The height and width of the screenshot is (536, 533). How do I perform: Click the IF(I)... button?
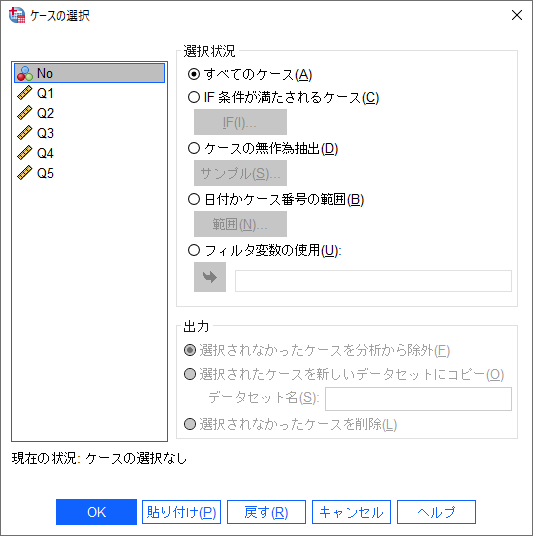(x=240, y=122)
